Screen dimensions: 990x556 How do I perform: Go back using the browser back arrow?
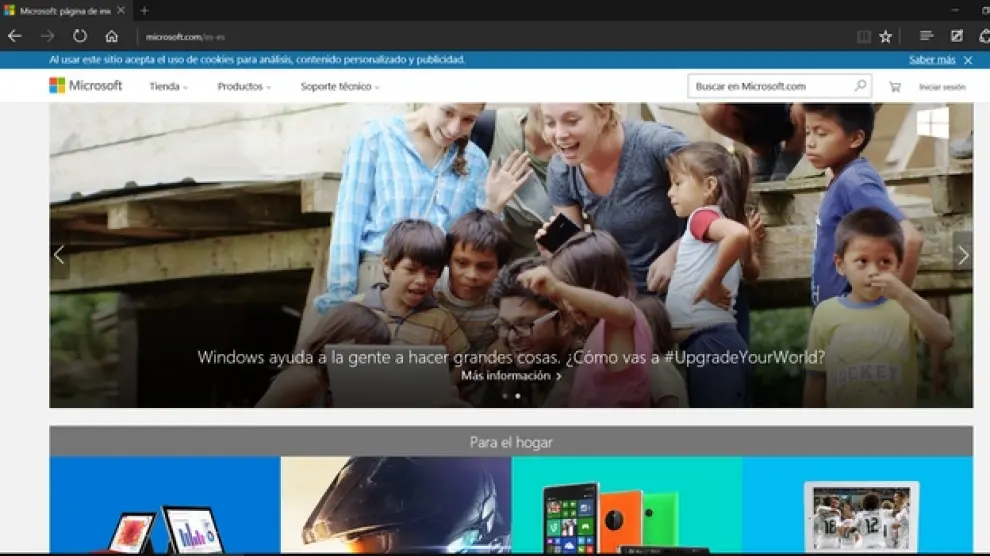(x=14, y=36)
